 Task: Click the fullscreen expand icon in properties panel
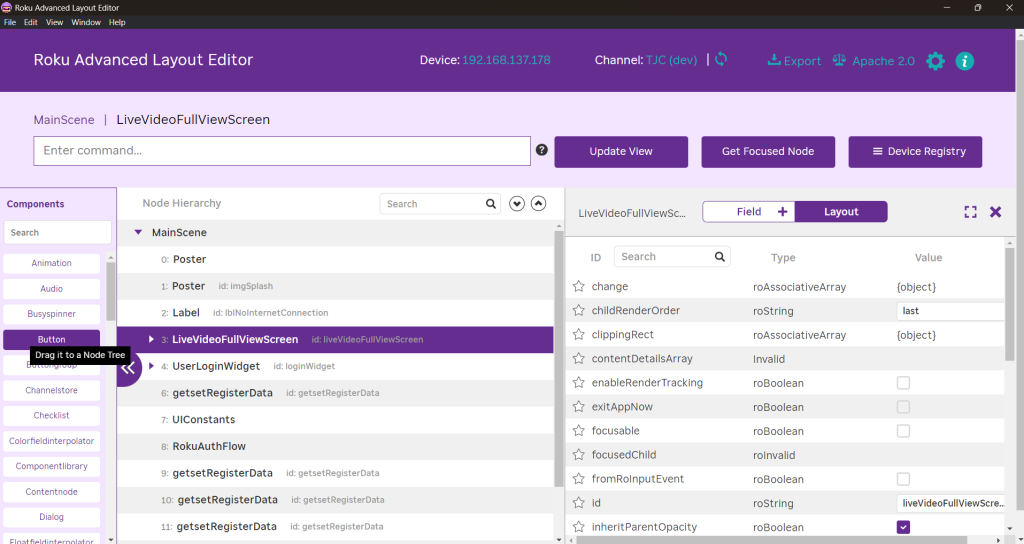click(970, 212)
